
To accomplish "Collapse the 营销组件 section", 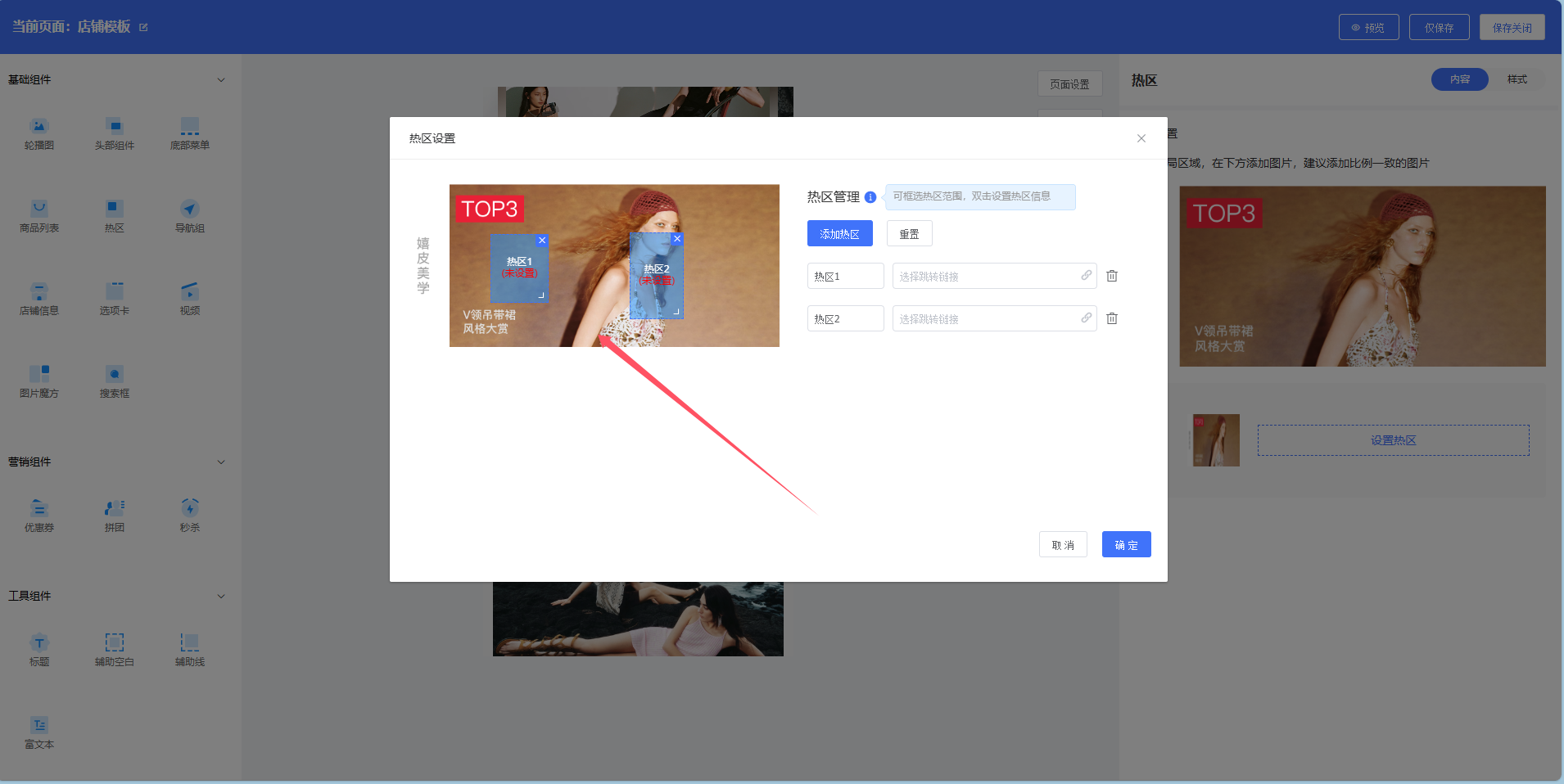I will coord(221,462).
